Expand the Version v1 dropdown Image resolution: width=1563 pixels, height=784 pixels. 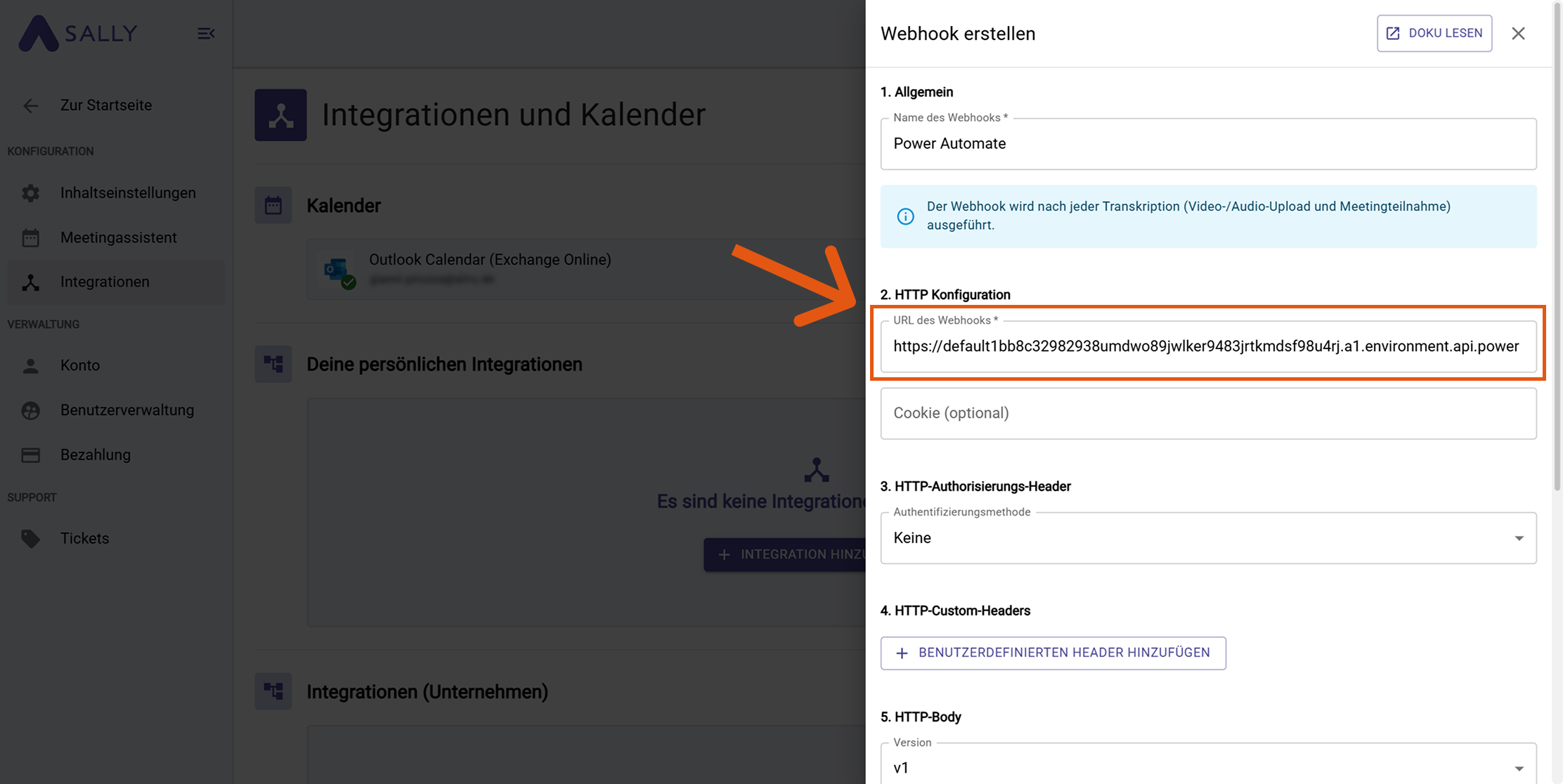coord(1207,767)
